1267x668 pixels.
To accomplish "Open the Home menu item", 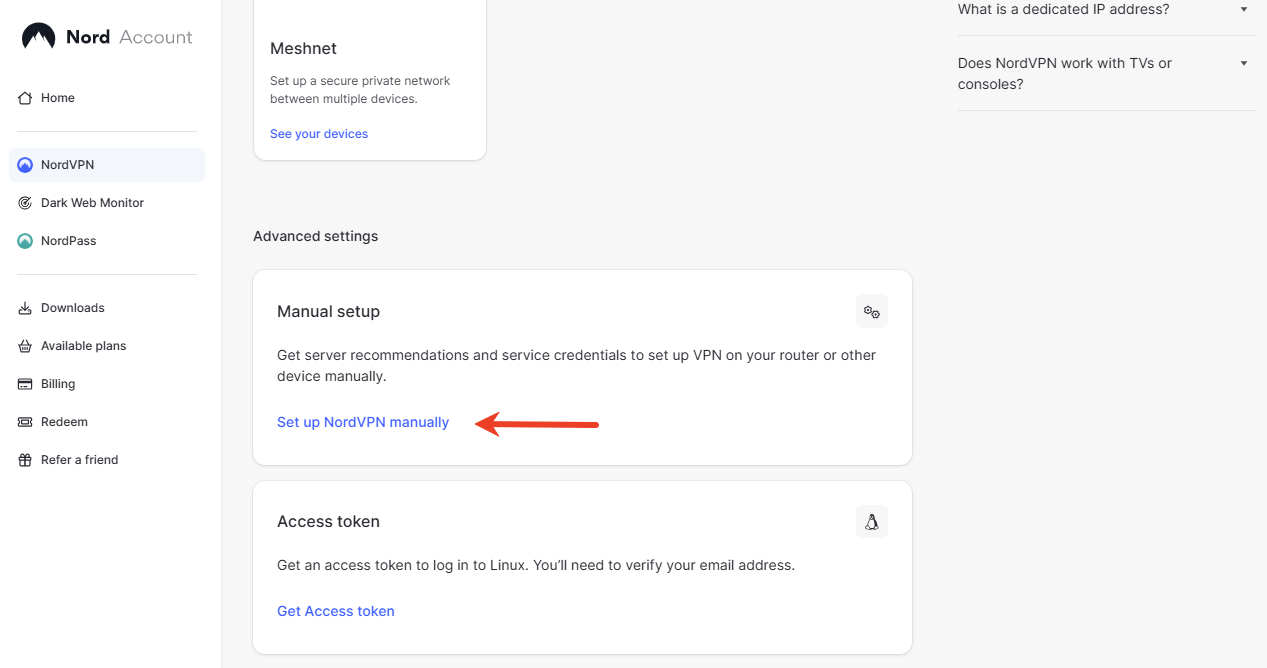I will click(107, 98).
